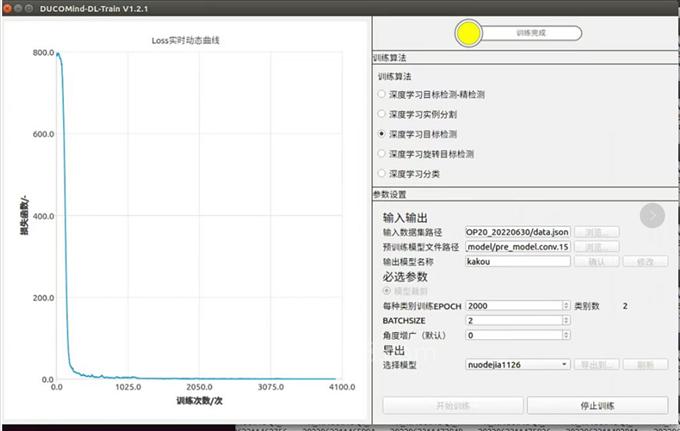Click the 预训练模型文件路径 input field
Image resolution: width=680 pixels, height=431 pixels.
pyautogui.click(x=518, y=246)
